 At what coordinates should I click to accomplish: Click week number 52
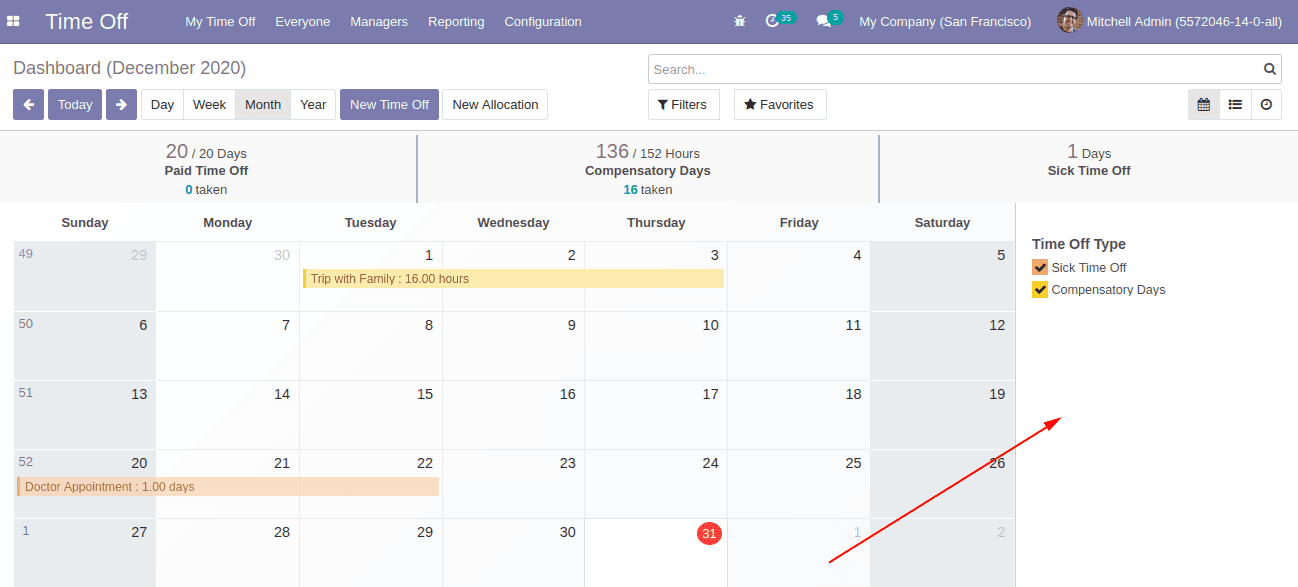point(26,461)
